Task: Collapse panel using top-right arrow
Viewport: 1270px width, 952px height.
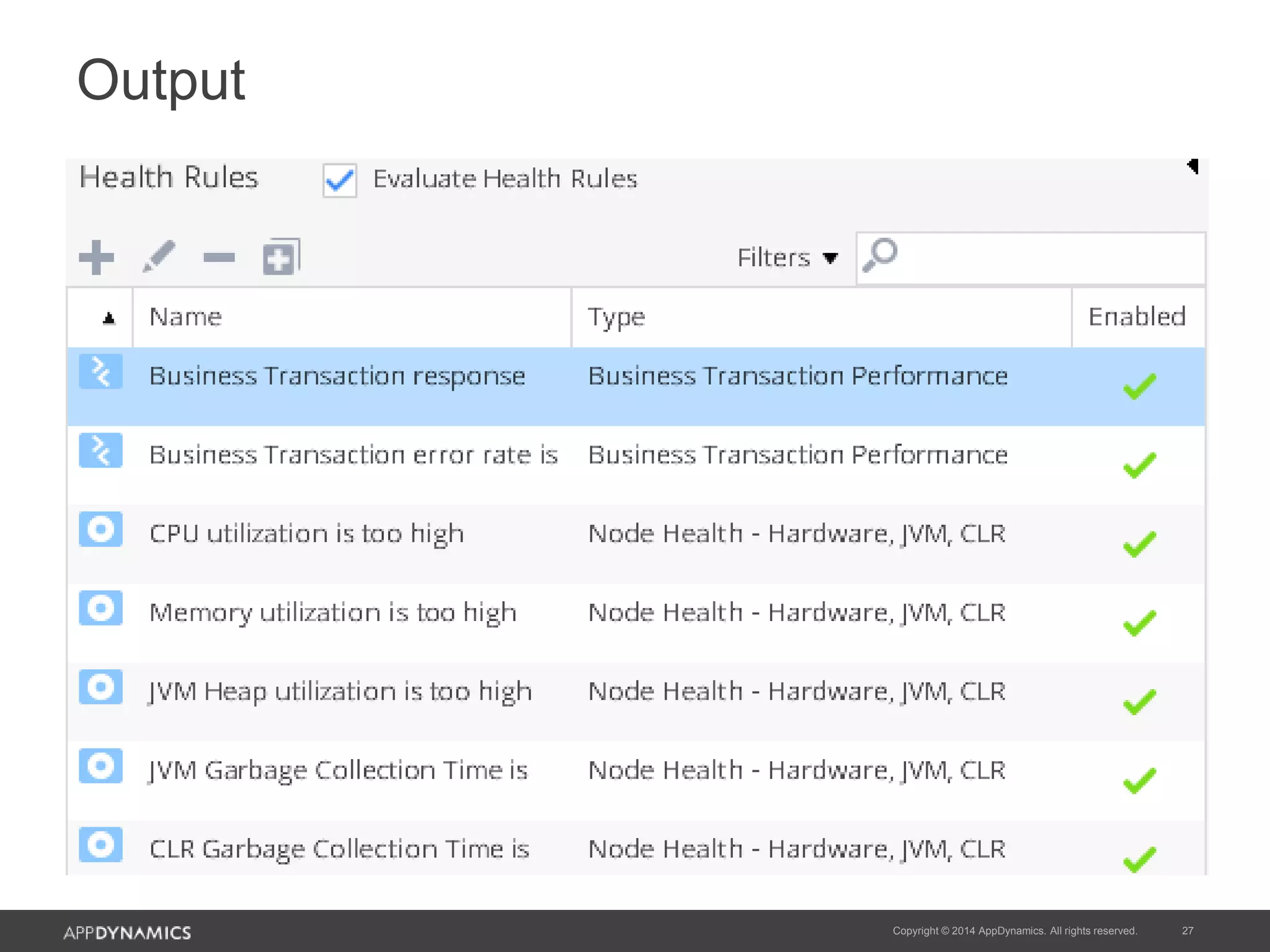Action: pyautogui.click(x=1192, y=166)
